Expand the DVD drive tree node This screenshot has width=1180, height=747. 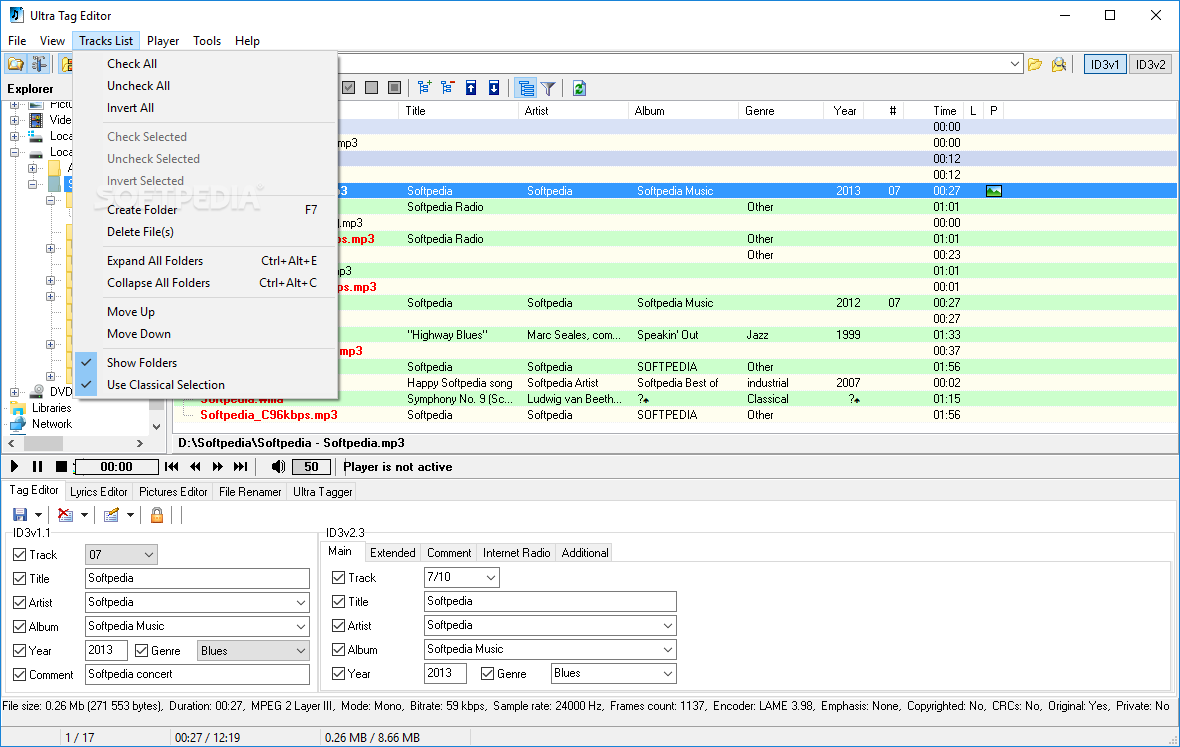coord(14,392)
